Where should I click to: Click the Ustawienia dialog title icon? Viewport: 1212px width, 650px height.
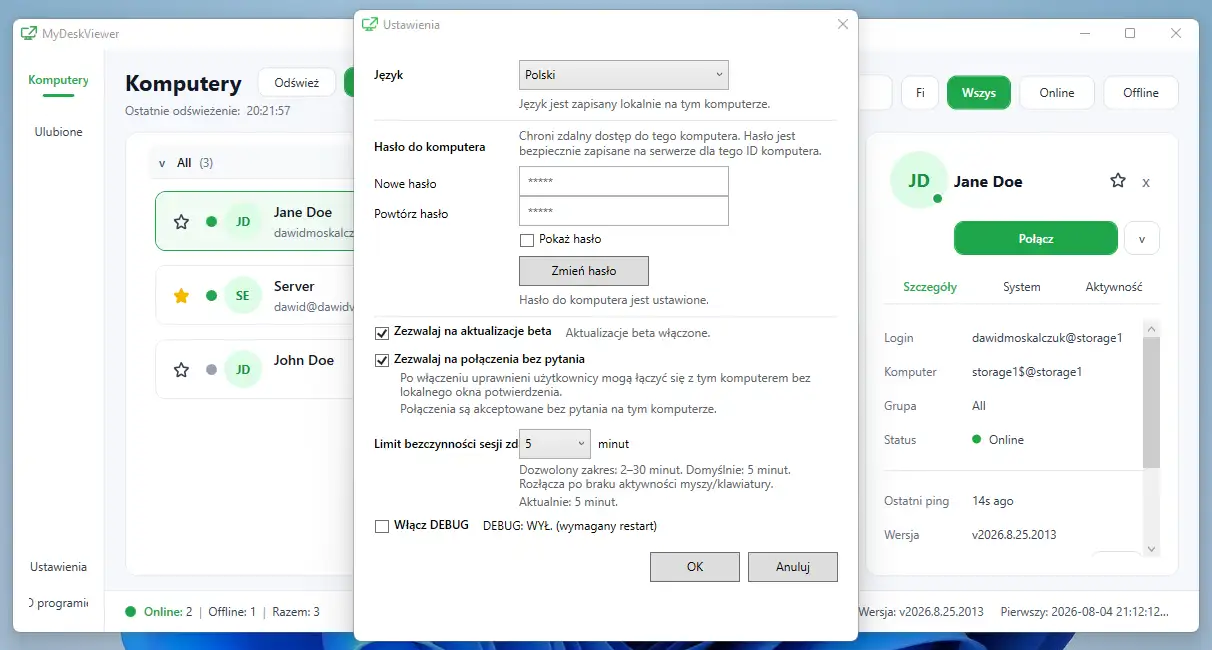370,24
